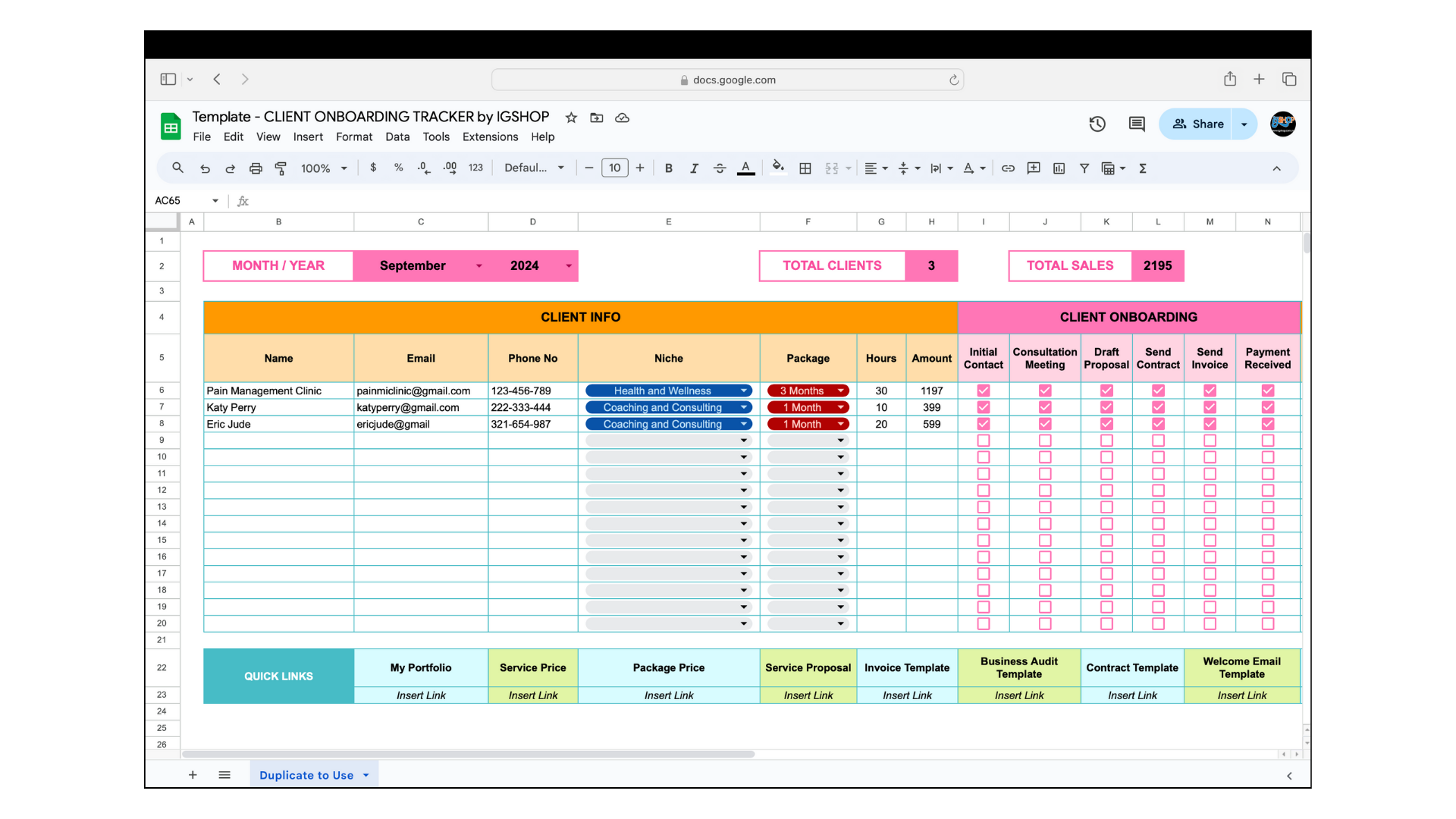
Task: Click Insert Link under My Portfolio
Action: point(421,695)
